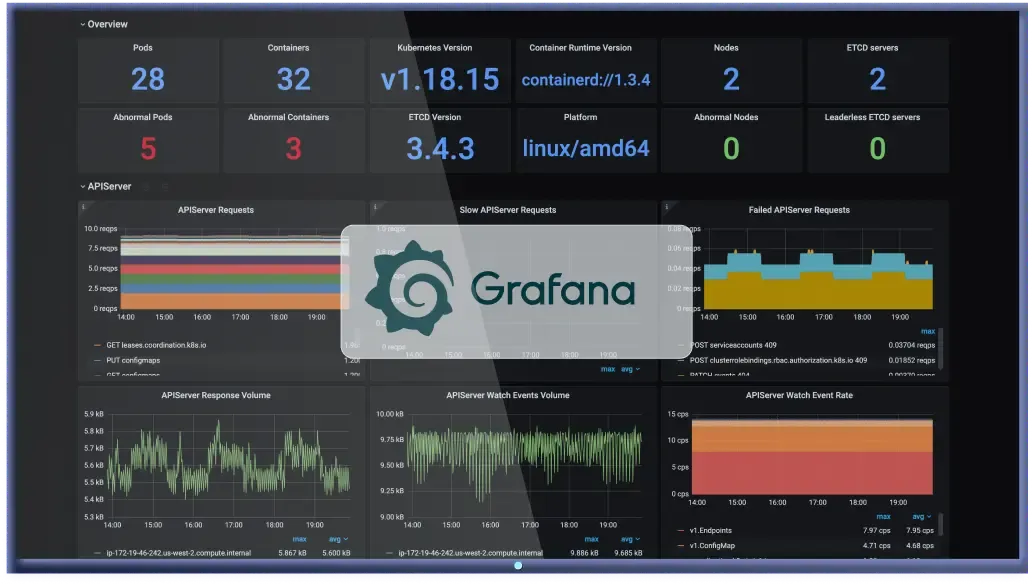
Task: Click the ETCD Version value 3.4.3
Action: 440,149
